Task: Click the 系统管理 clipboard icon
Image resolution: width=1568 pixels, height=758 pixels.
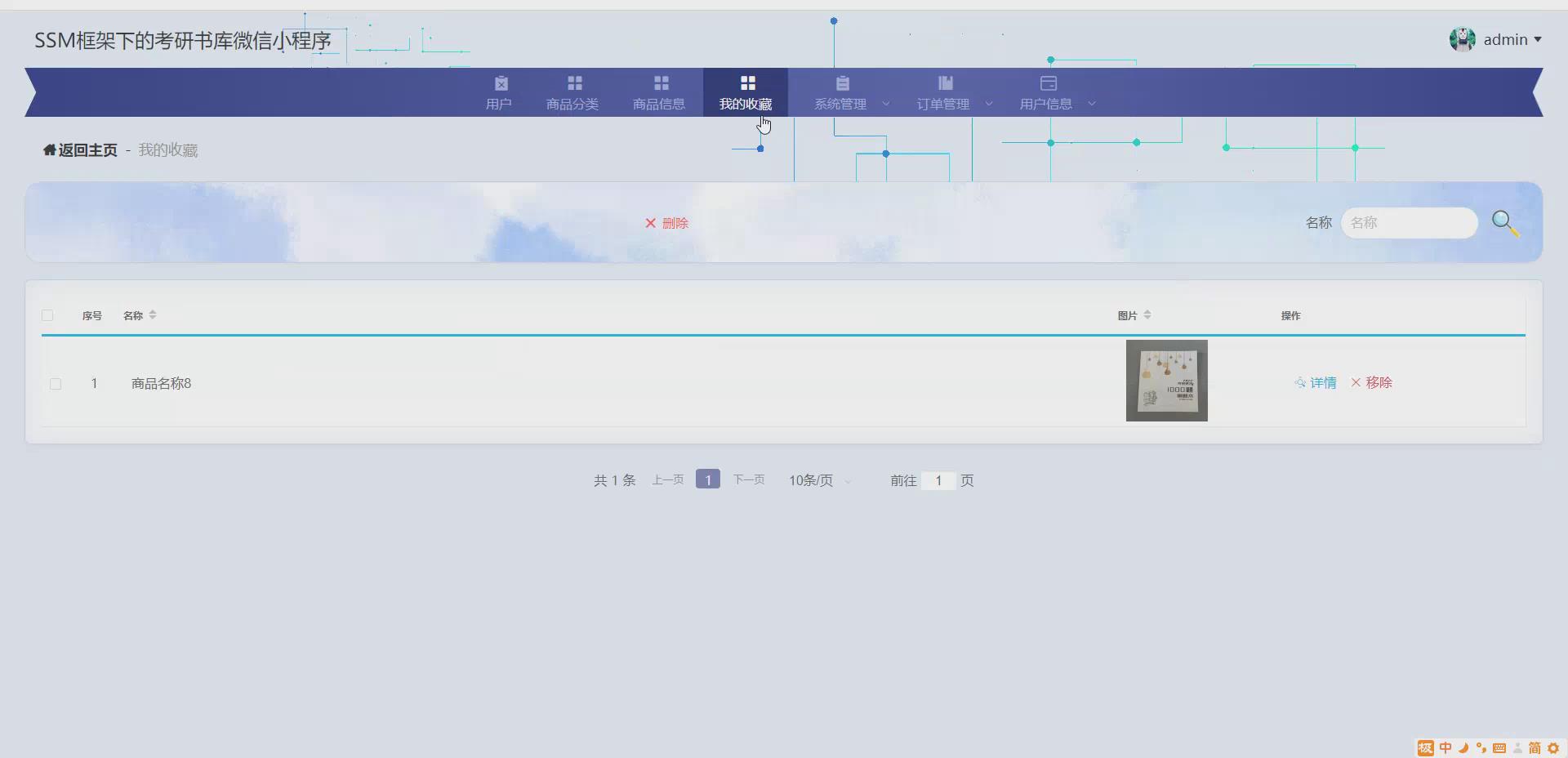Action: [x=843, y=82]
